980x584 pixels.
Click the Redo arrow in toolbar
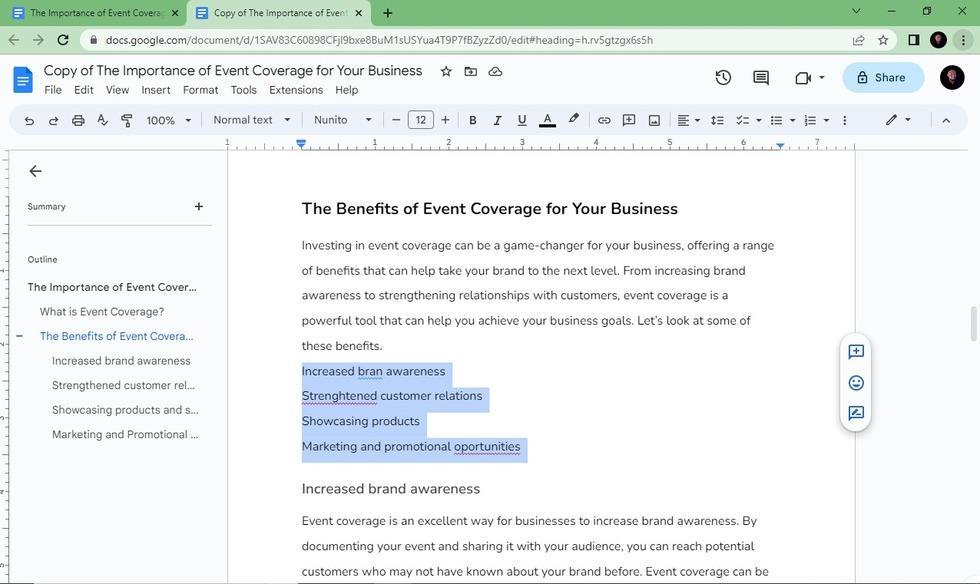(54, 120)
